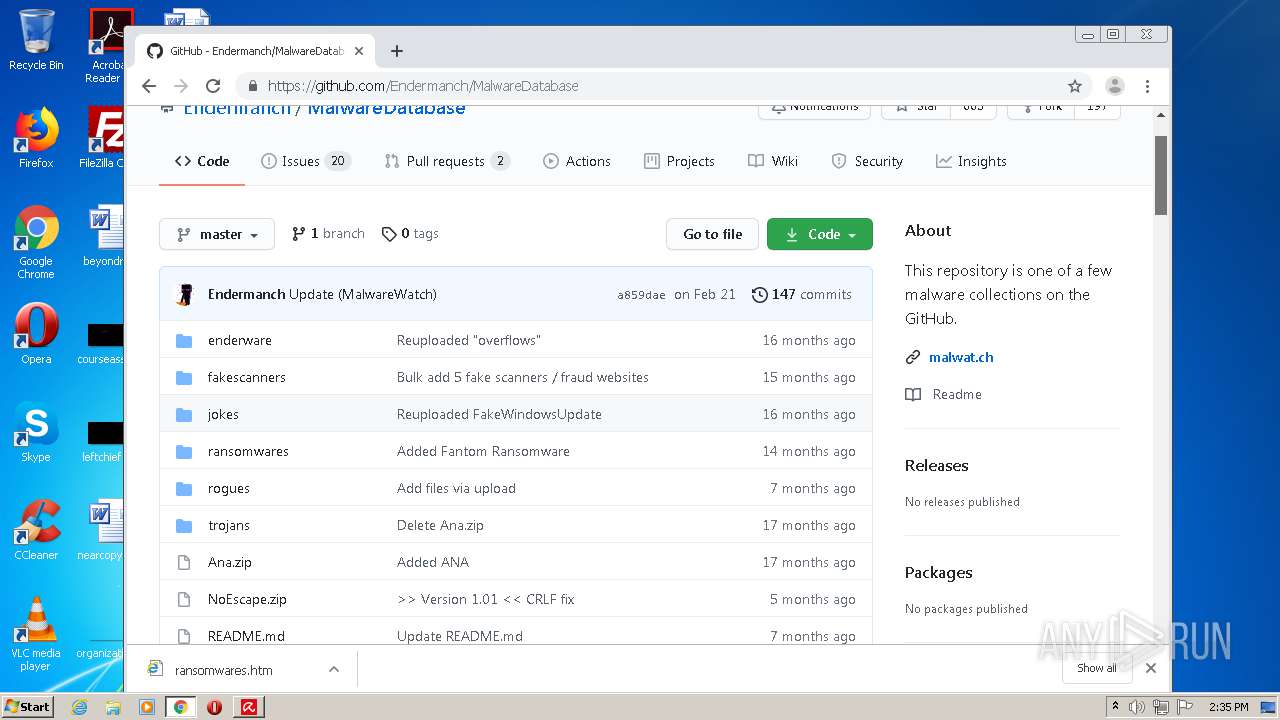Open commit hash a859dae

pos(641,295)
